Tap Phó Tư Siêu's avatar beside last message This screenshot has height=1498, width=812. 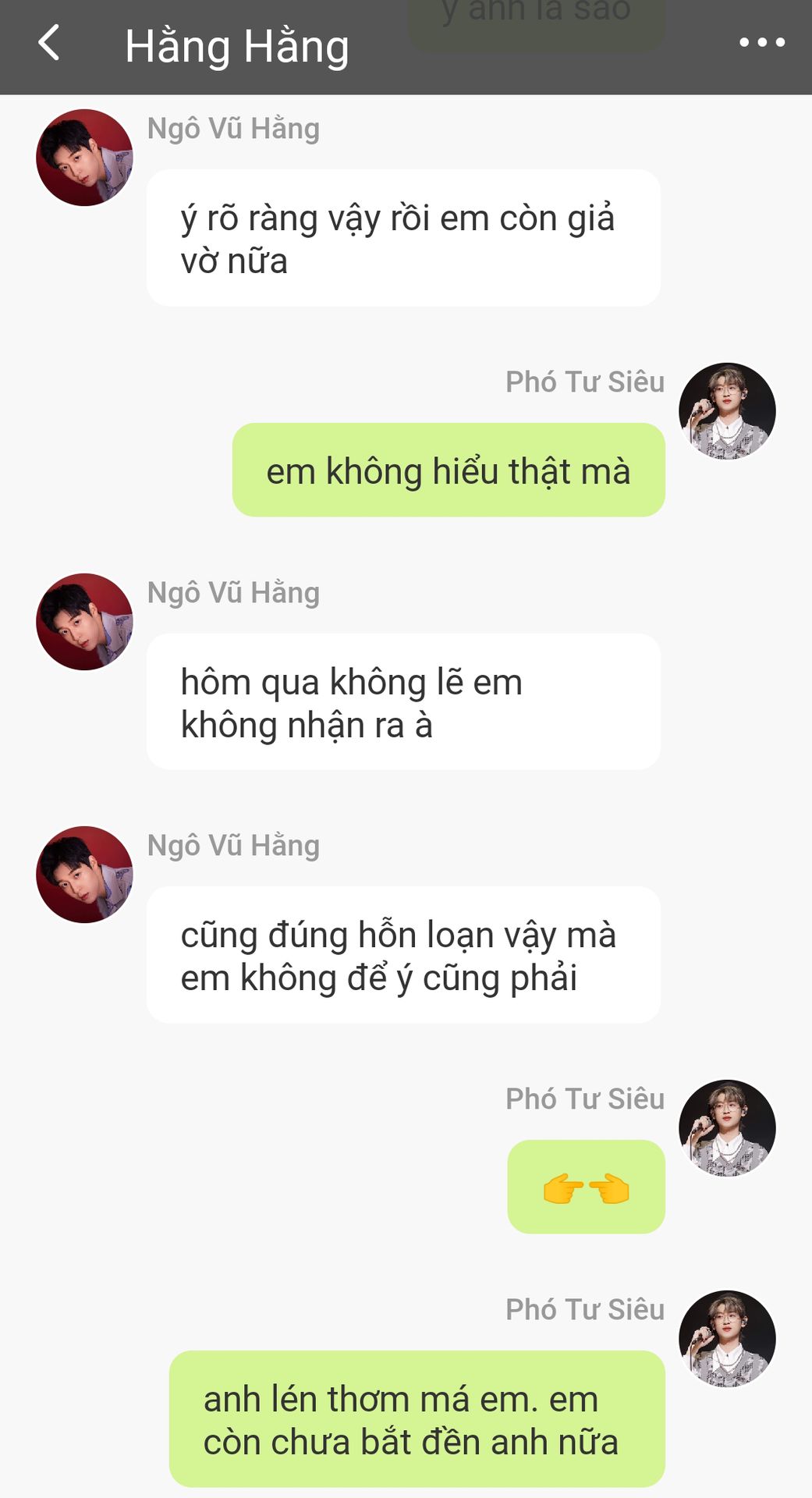coord(727,1339)
